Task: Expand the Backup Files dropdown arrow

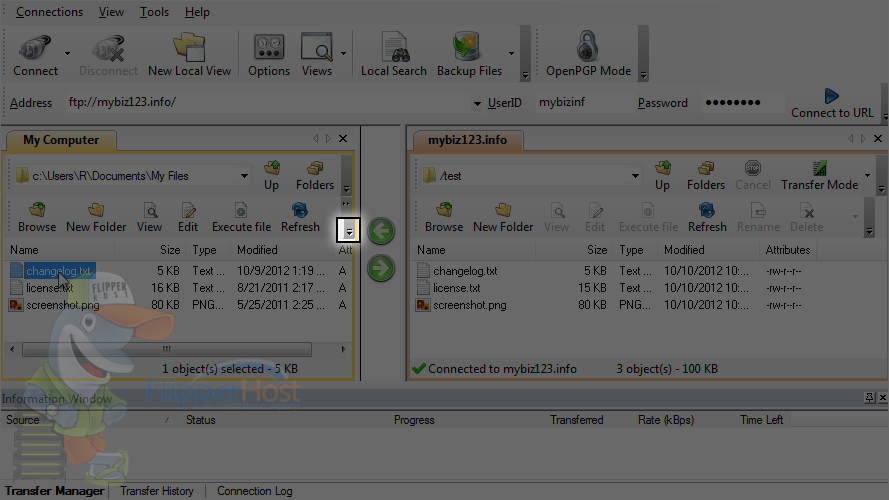Action: pyautogui.click(x=511, y=53)
